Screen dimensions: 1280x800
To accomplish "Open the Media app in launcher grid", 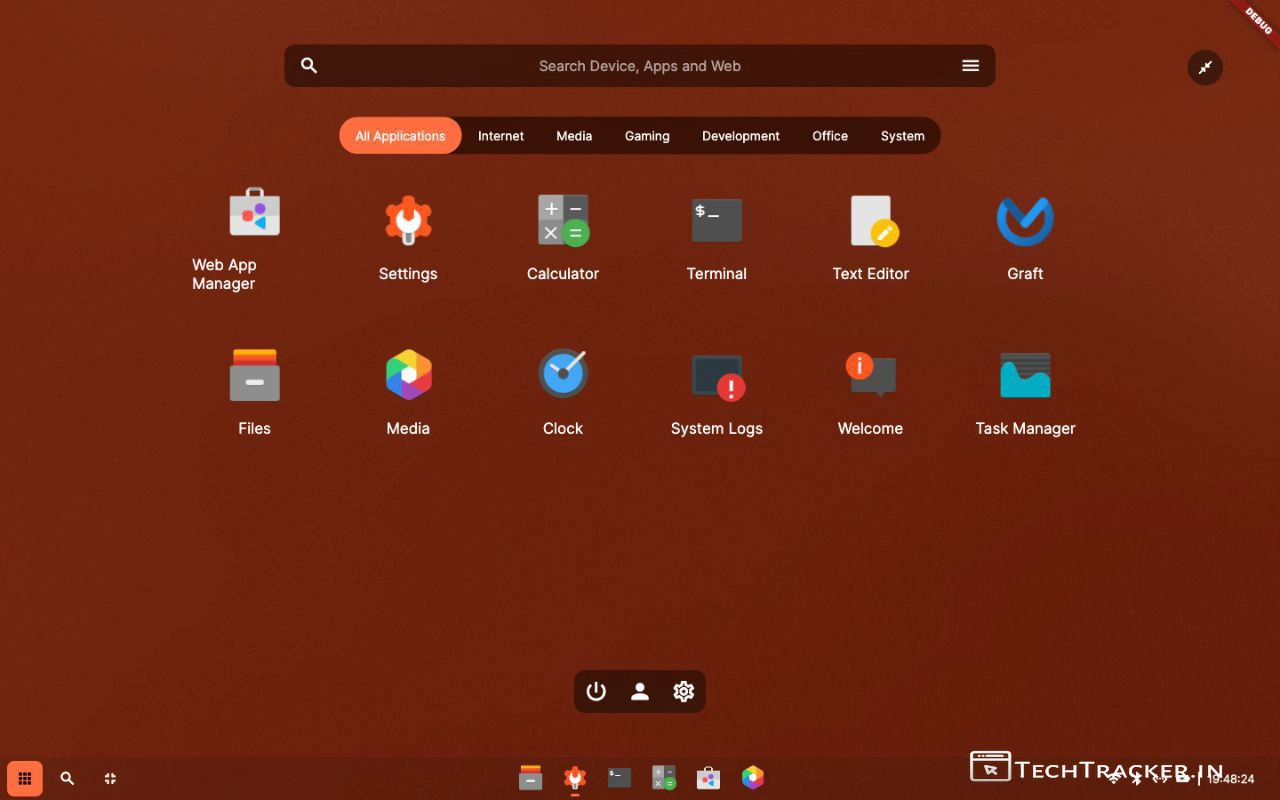I will pos(408,375).
